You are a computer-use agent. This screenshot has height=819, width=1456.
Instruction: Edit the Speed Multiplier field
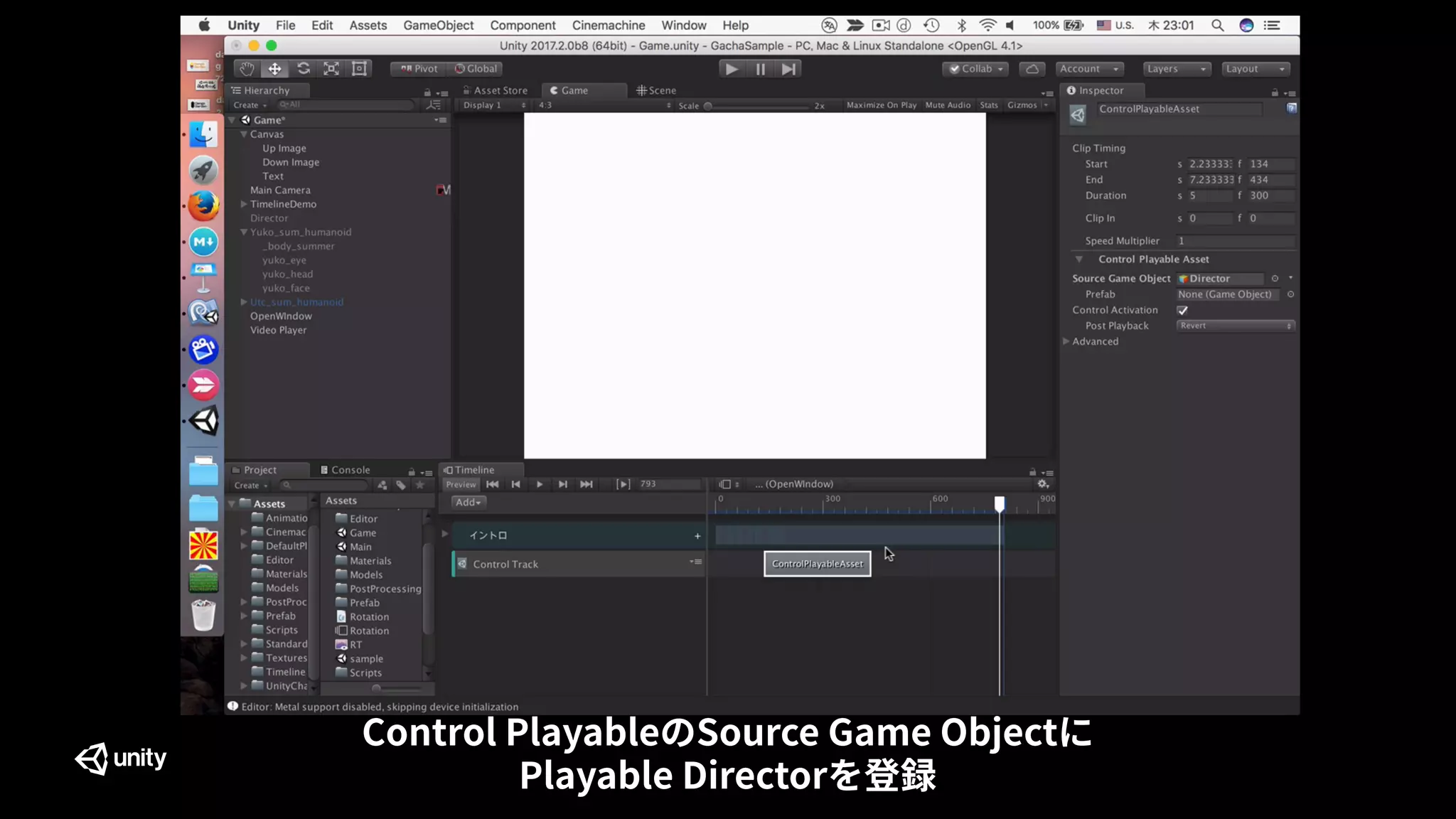[x=1235, y=241]
